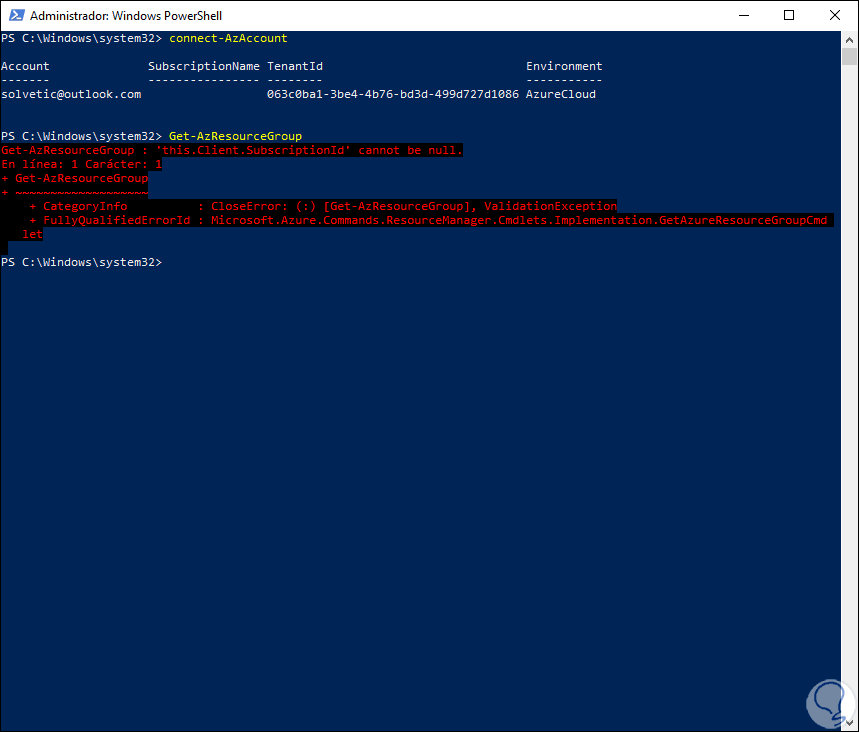This screenshot has height=732, width=859.
Task: Click the TenantId column header
Action: coord(295,66)
